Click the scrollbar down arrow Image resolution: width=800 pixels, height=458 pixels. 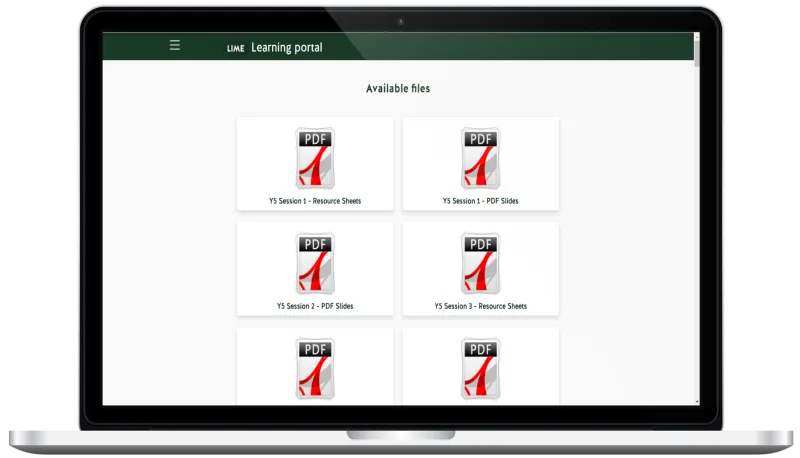pyautogui.click(x=697, y=402)
